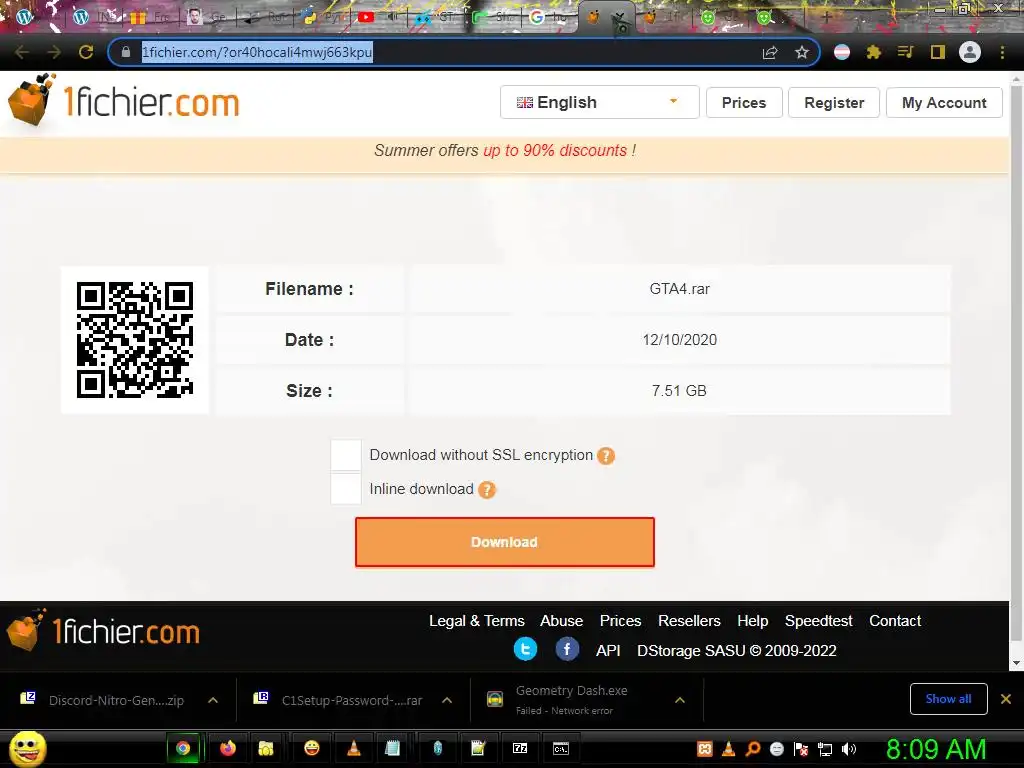1024x768 pixels.
Task: Open the API footer link
Action: click(608, 650)
